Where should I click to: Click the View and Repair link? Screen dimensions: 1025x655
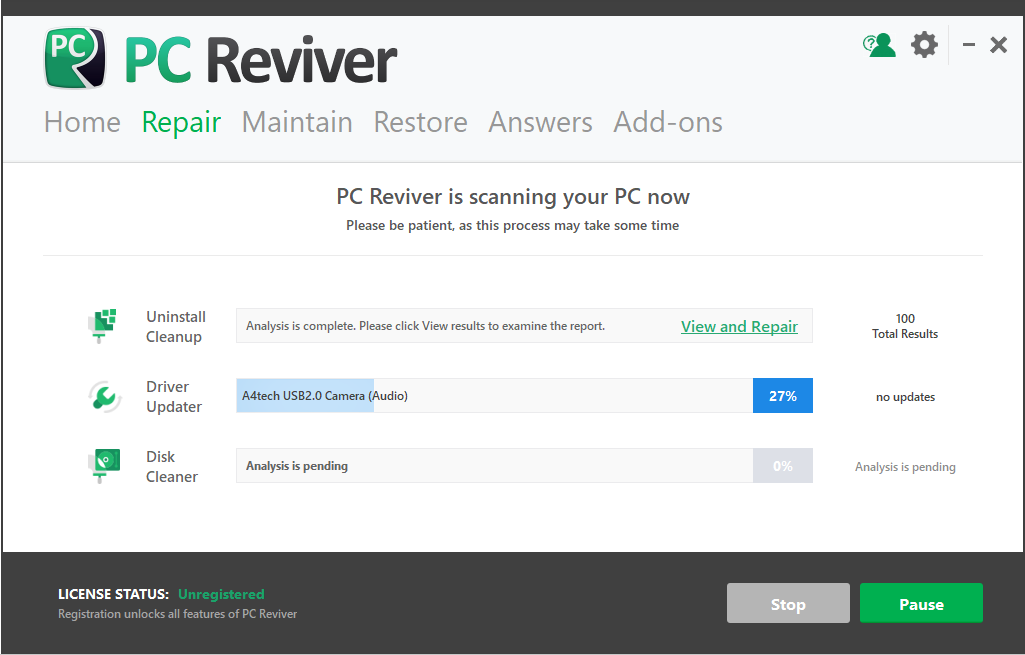tap(739, 327)
